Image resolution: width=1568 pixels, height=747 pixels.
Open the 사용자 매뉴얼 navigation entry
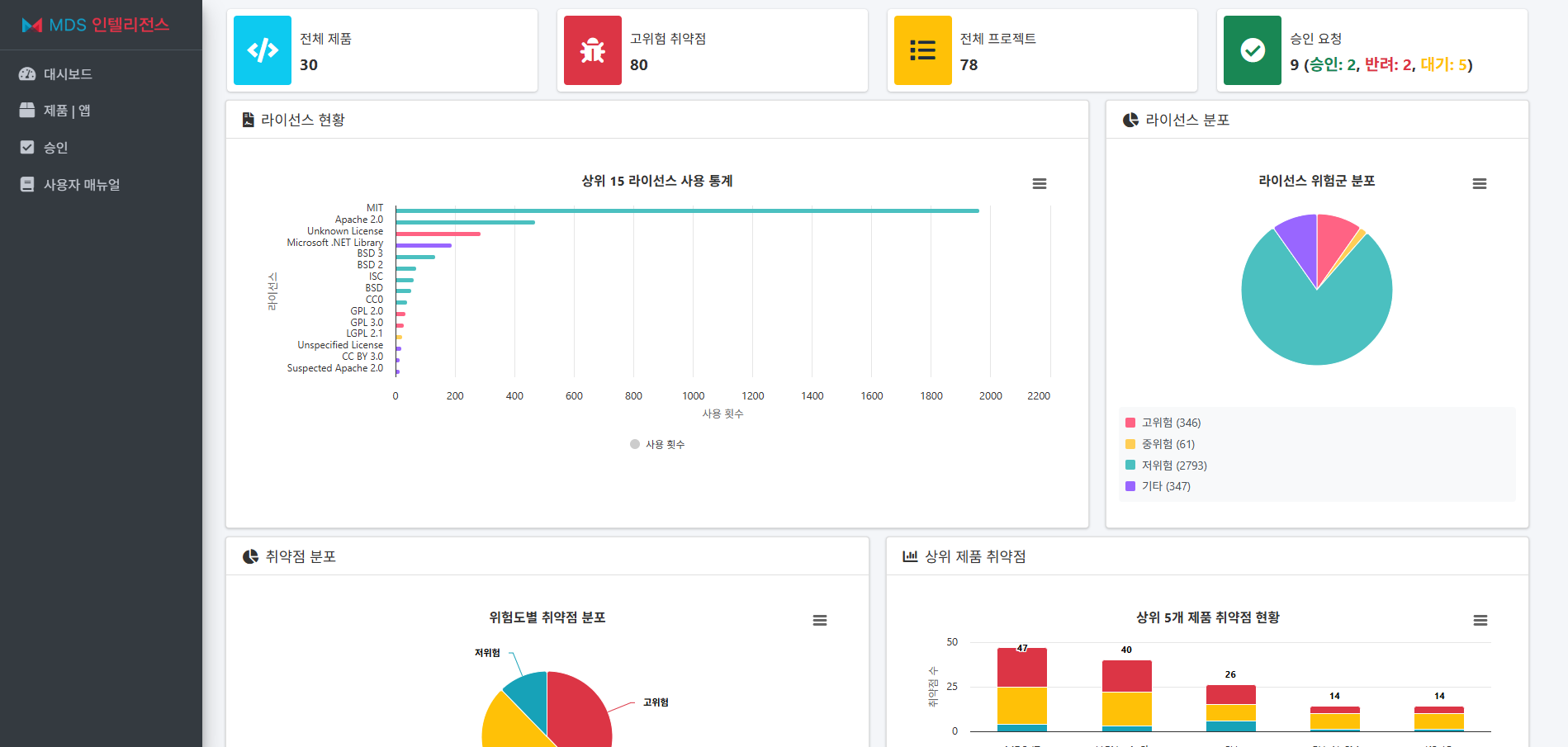click(x=82, y=184)
